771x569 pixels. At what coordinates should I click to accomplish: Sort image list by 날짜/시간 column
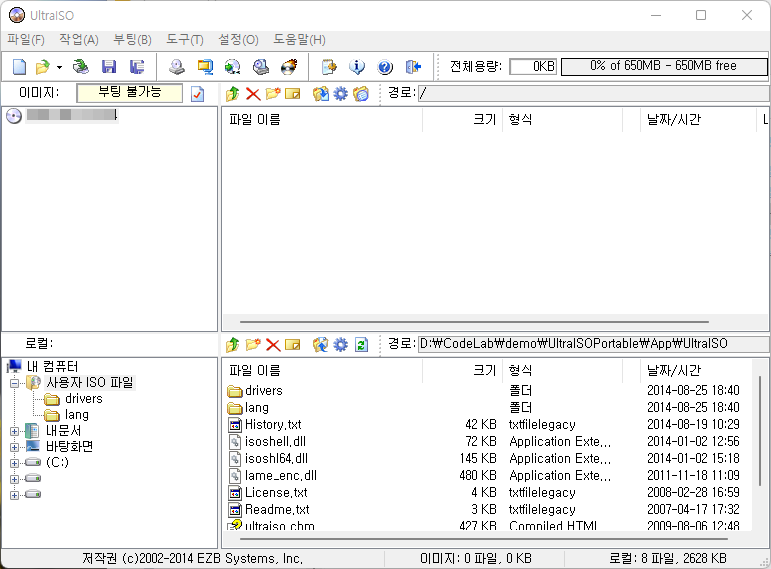tap(698, 120)
